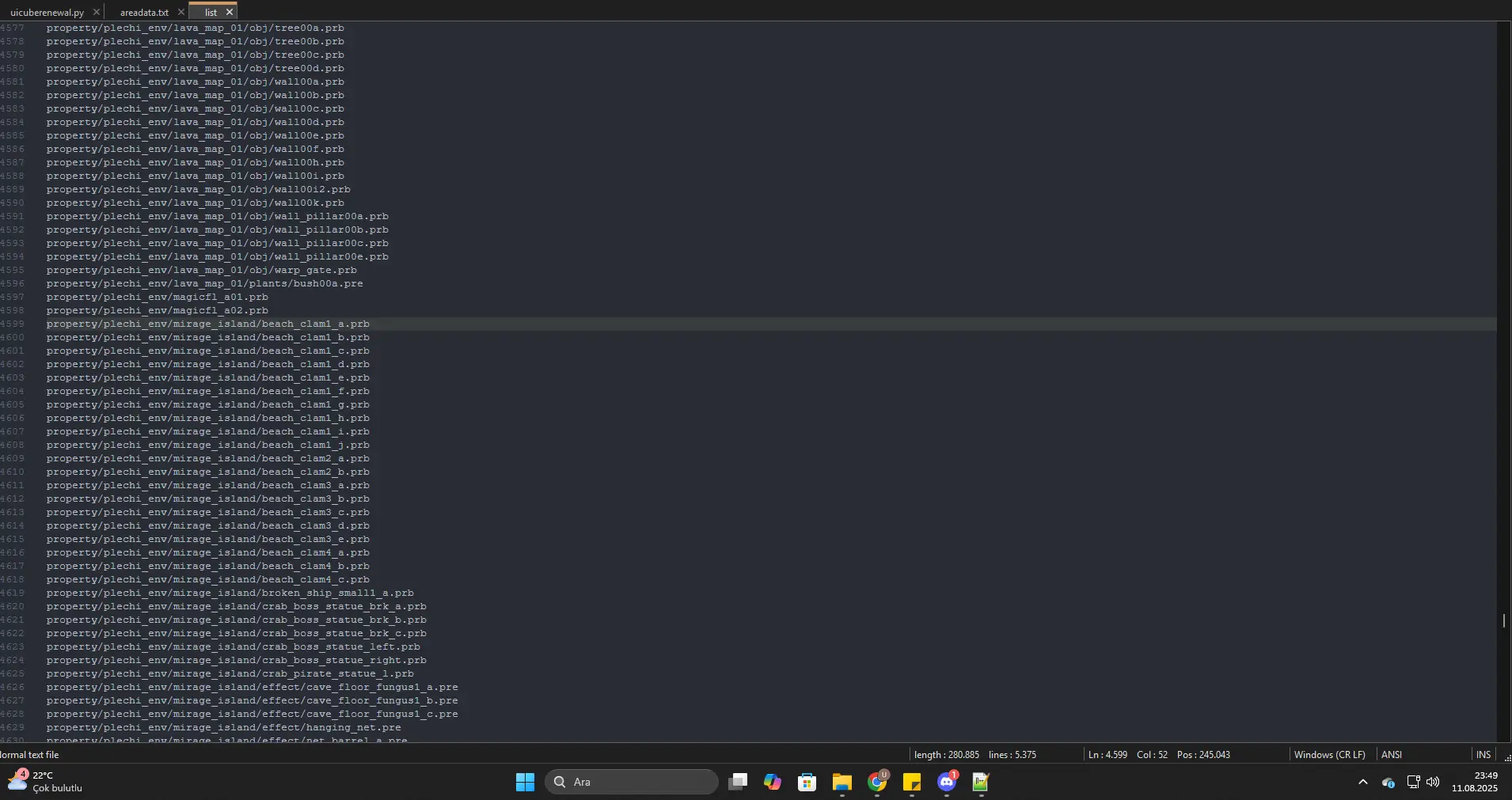Open the ANSI encoding selector in status bar
This screenshot has height=800, width=1512.
pos(1391,755)
